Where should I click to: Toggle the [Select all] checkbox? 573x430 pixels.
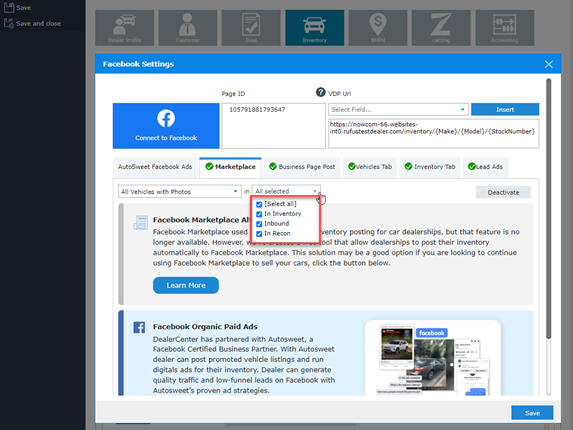coord(259,204)
